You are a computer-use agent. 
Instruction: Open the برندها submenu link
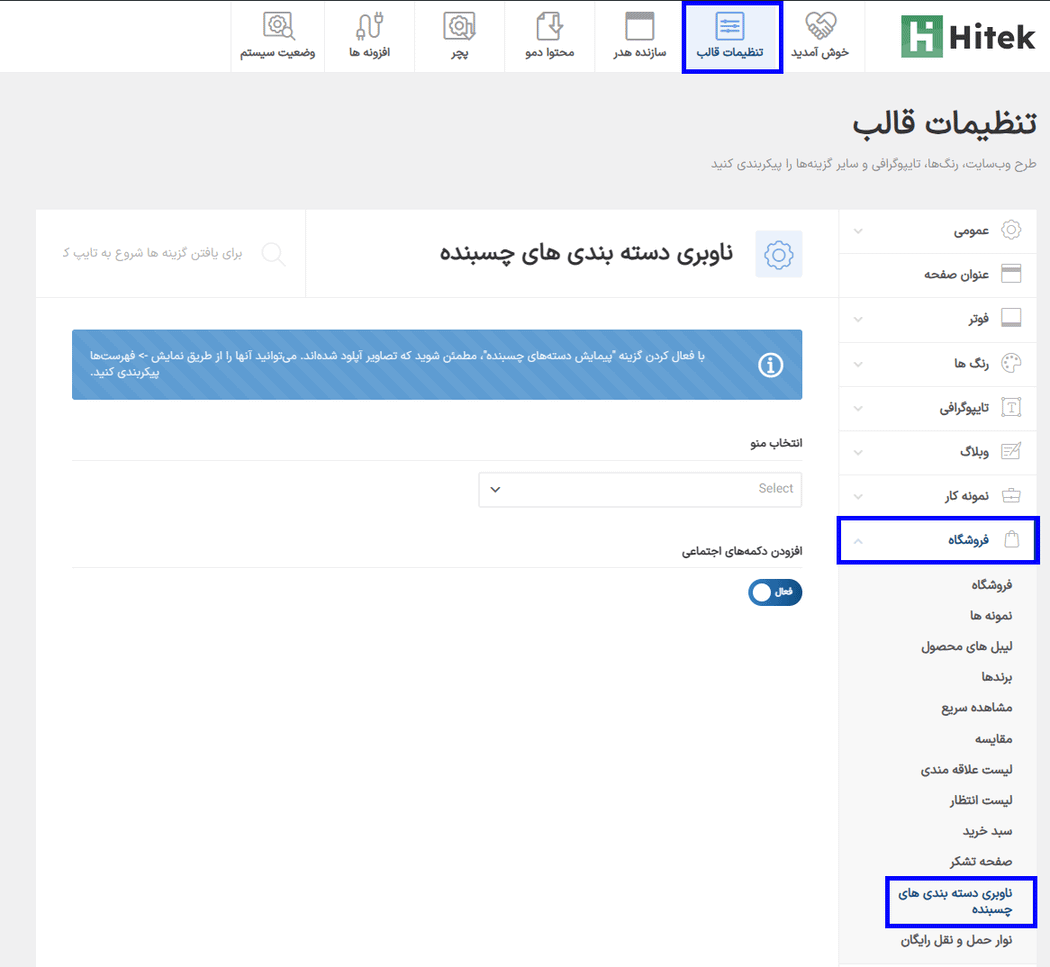click(x=997, y=677)
